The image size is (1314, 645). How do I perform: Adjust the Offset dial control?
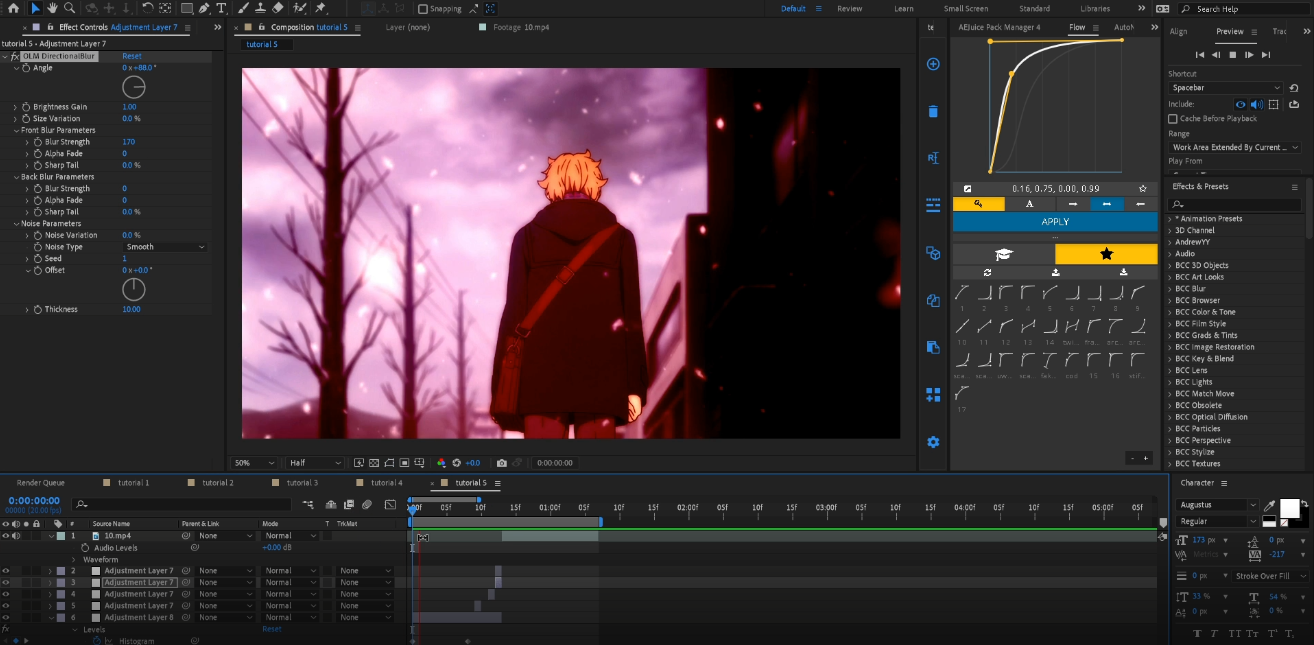(134, 290)
